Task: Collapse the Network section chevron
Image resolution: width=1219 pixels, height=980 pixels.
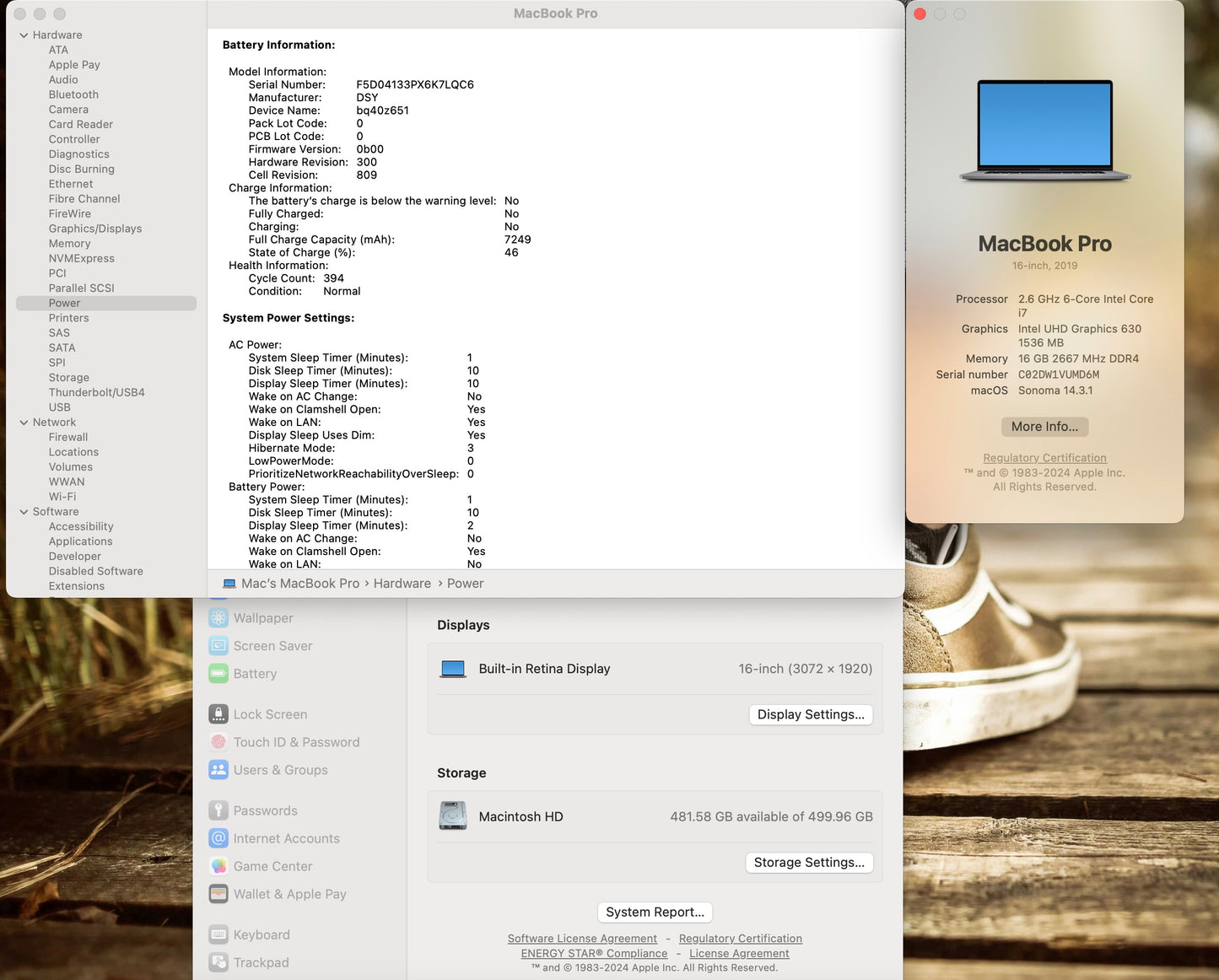Action: tap(24, 423)
